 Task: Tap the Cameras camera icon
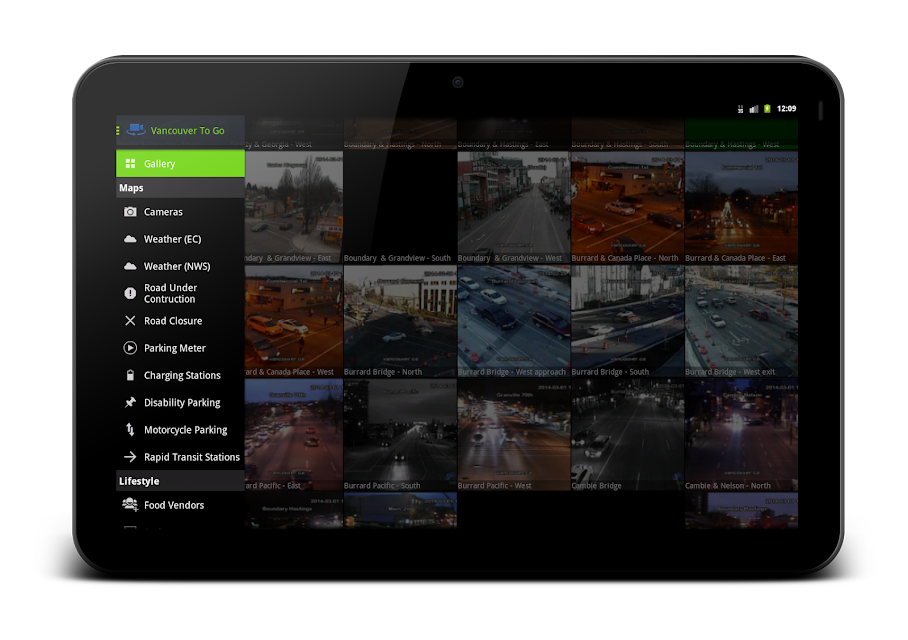[130, 212]
